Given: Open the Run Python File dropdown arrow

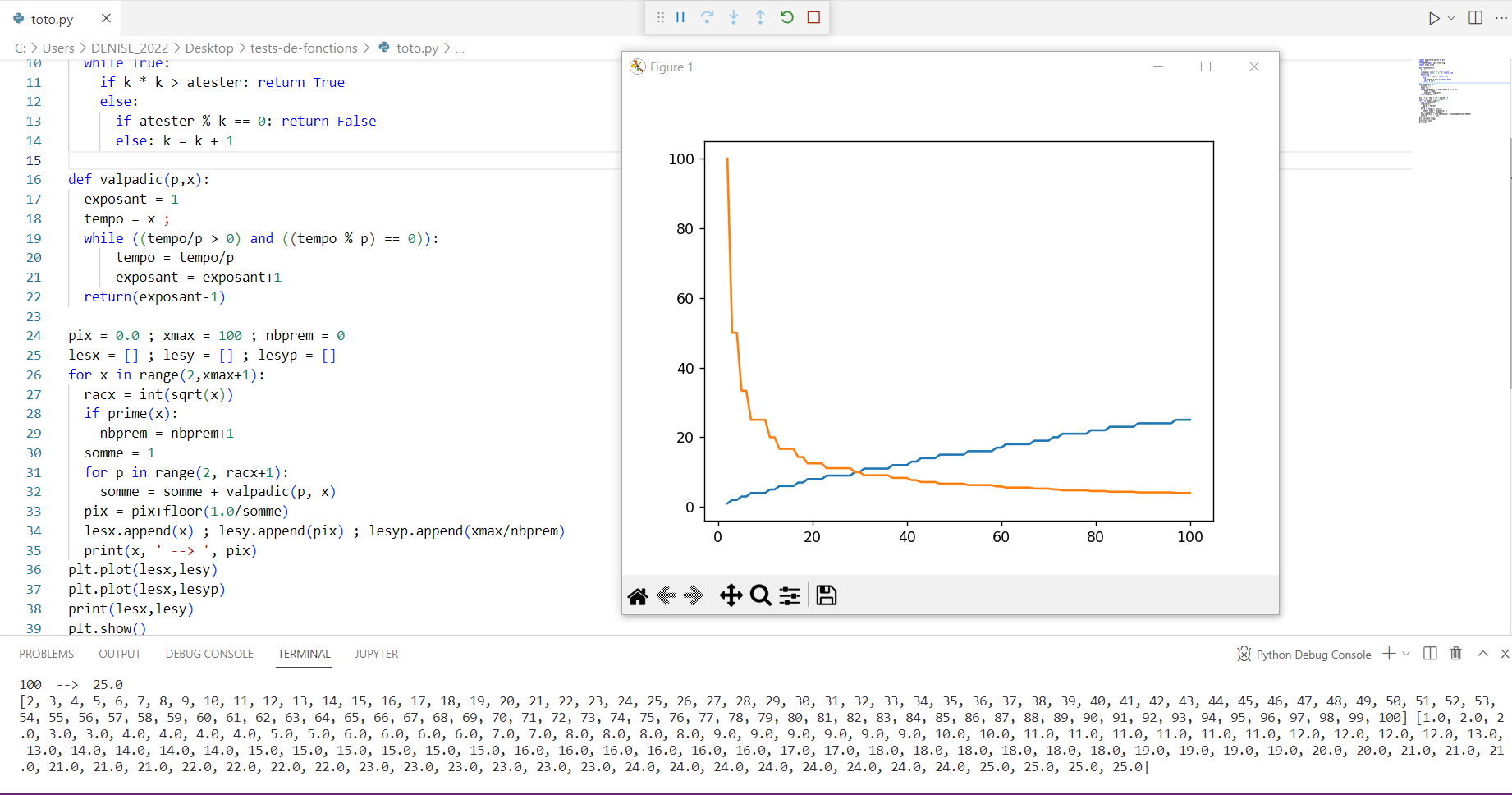Looking at the screenshot, I should coord(1451,18).
